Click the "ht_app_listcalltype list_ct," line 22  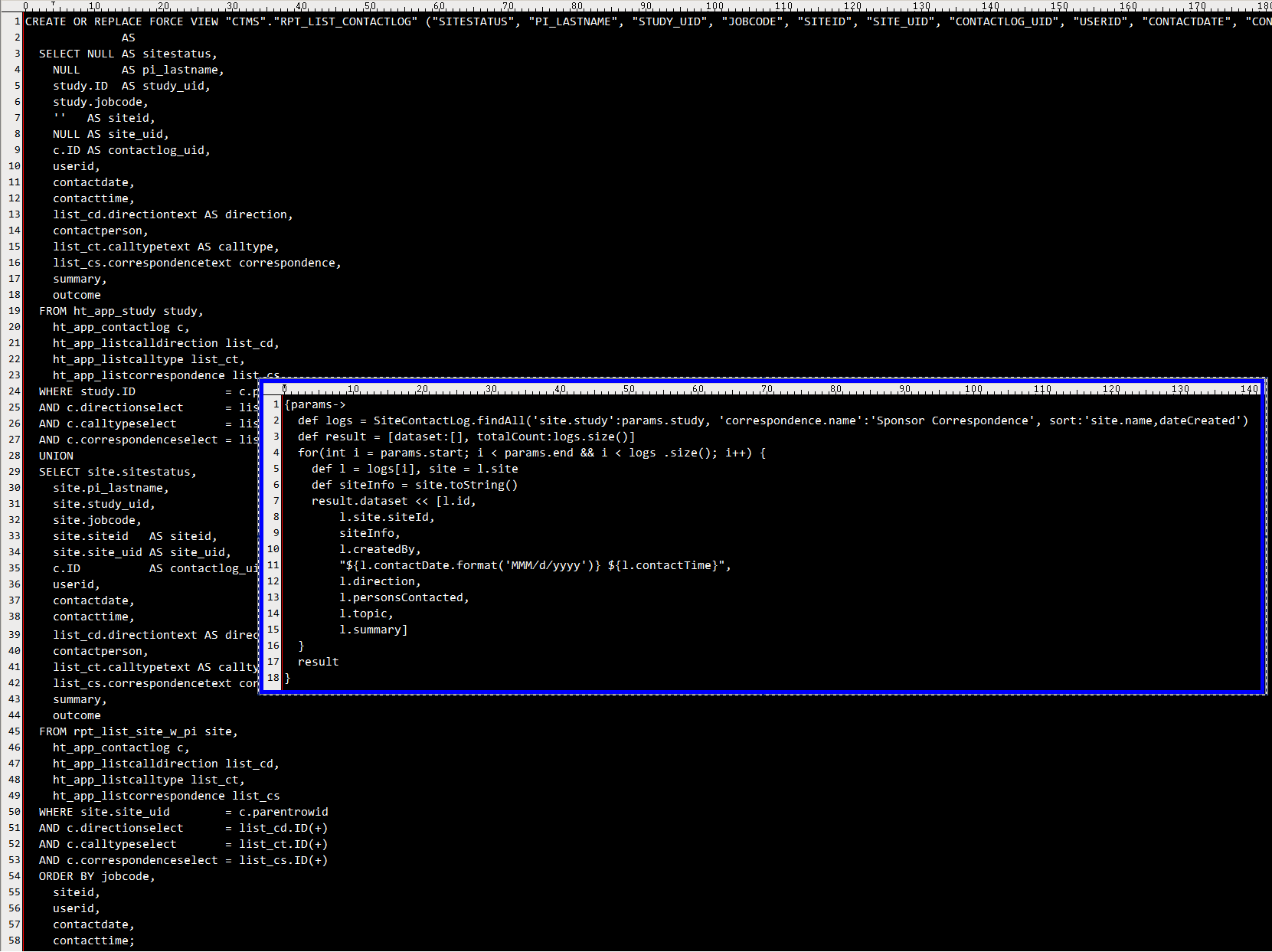click(149, 359)
